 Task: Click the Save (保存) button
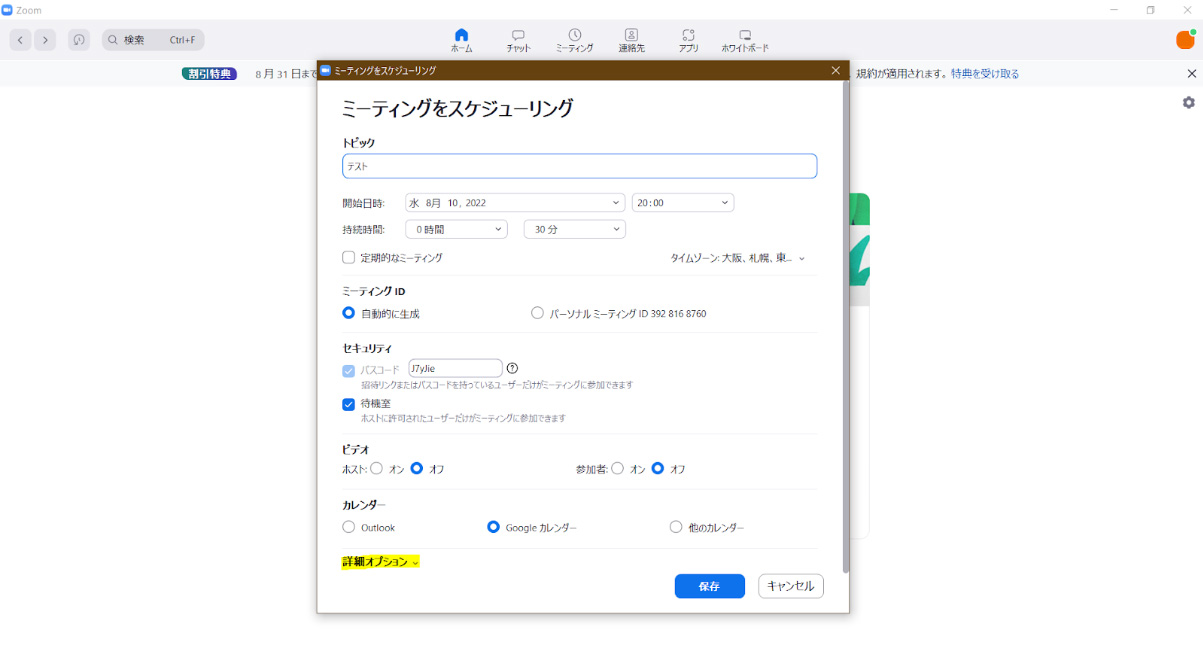coord(709,586)
